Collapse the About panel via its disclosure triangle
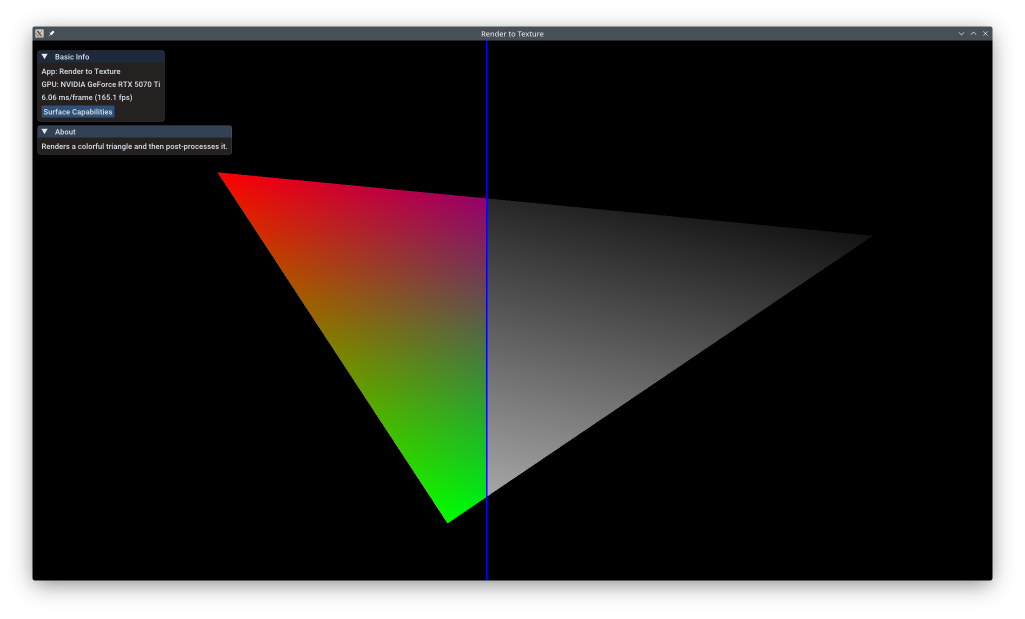 pyautogui.click(x=44, y=131)
